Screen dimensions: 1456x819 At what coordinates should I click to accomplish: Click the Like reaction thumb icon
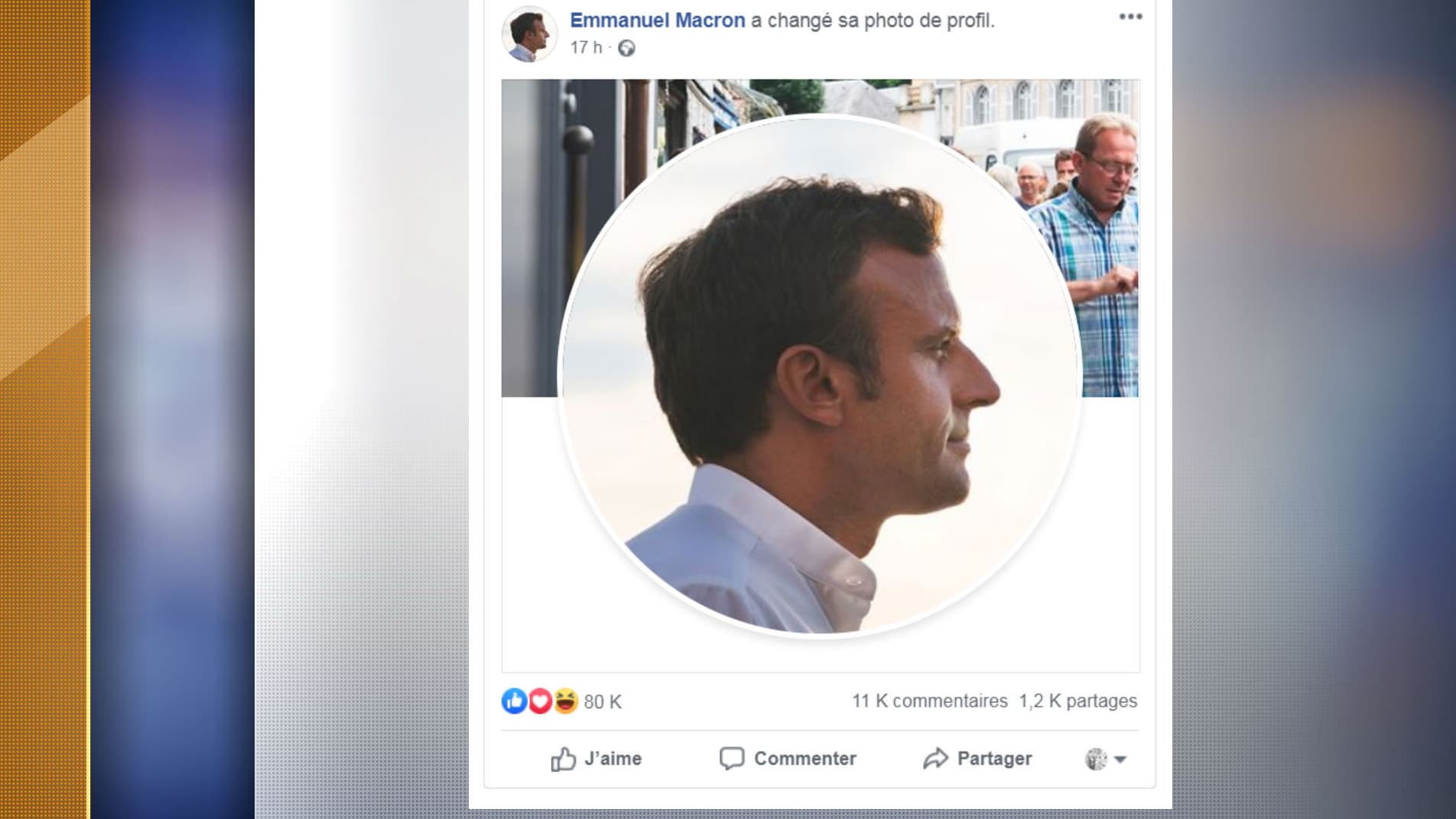pyautogui.click(x=514, y=700)
